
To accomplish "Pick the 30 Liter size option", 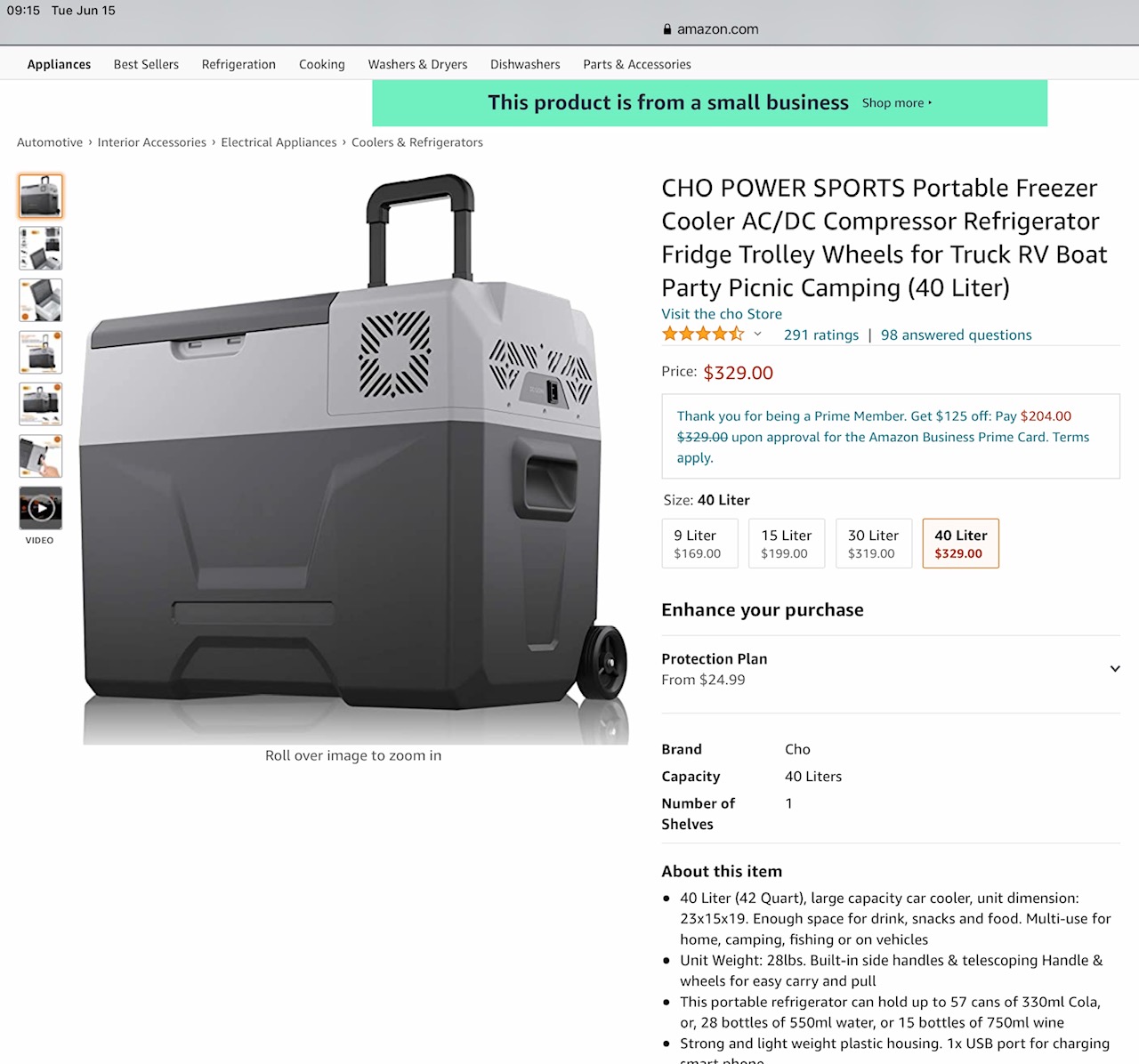I will pos(874,544).
